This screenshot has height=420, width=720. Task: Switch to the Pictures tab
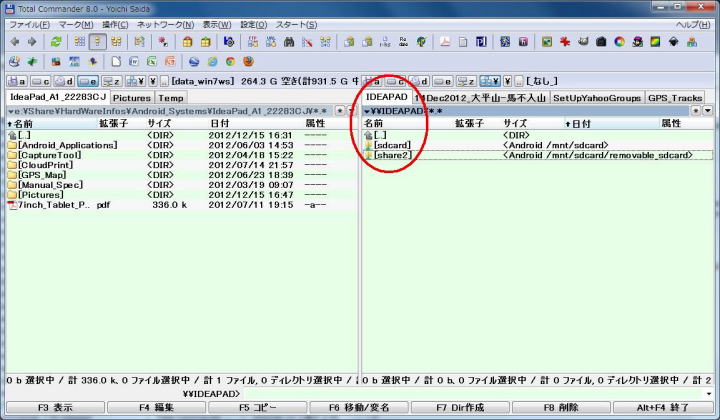point(132,98)
